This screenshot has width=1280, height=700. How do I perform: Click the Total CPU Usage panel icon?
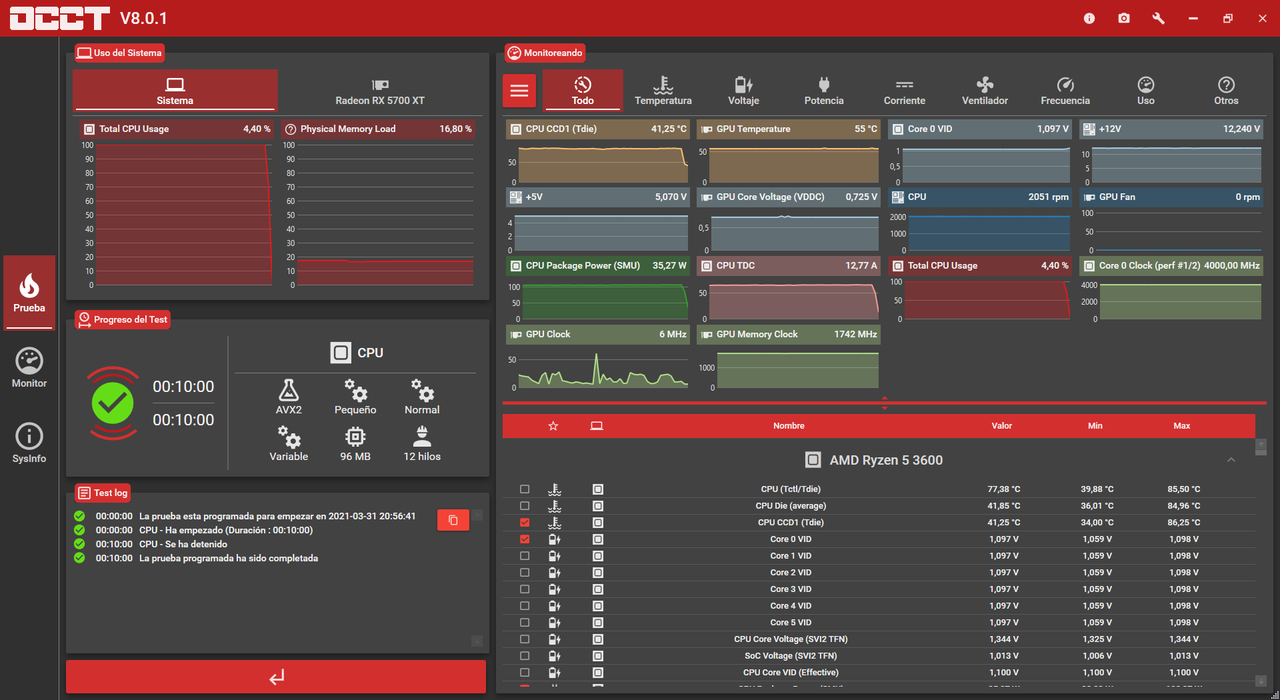tap(89, 129)
